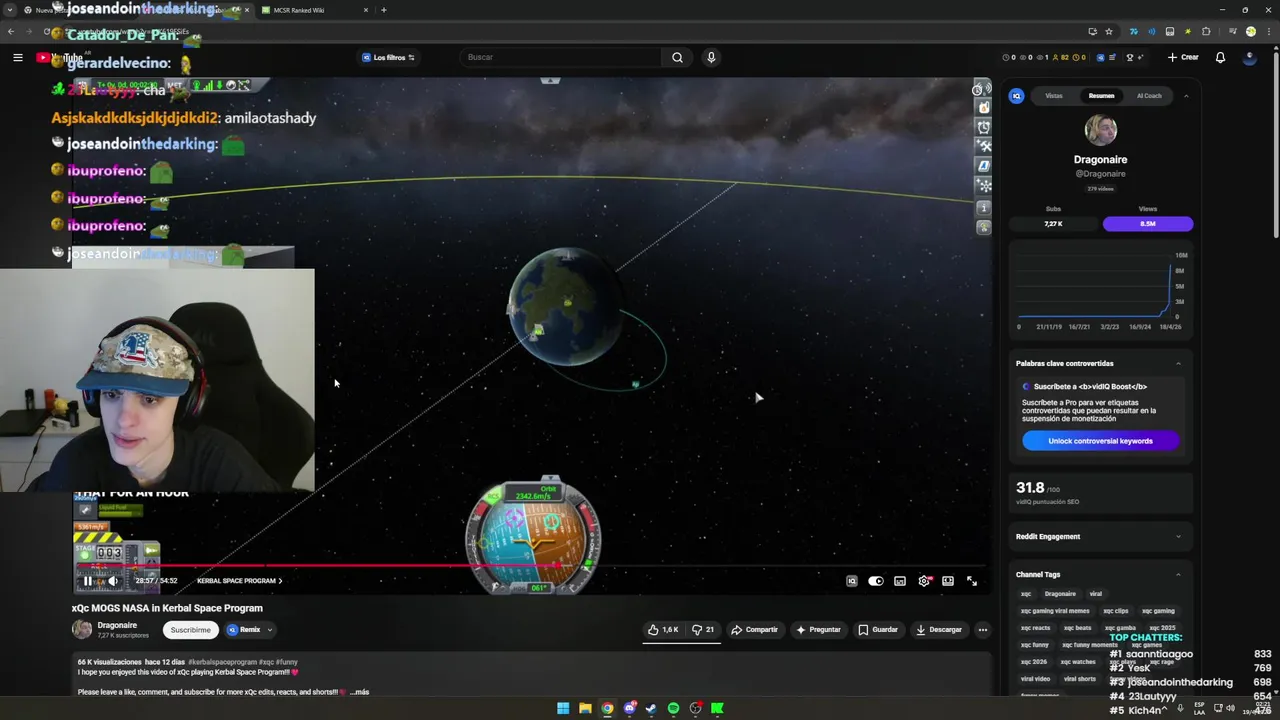The height and width of the screenshot is (720, 1280).
Task: Open video player settings gear
Action: click(924, 581)
